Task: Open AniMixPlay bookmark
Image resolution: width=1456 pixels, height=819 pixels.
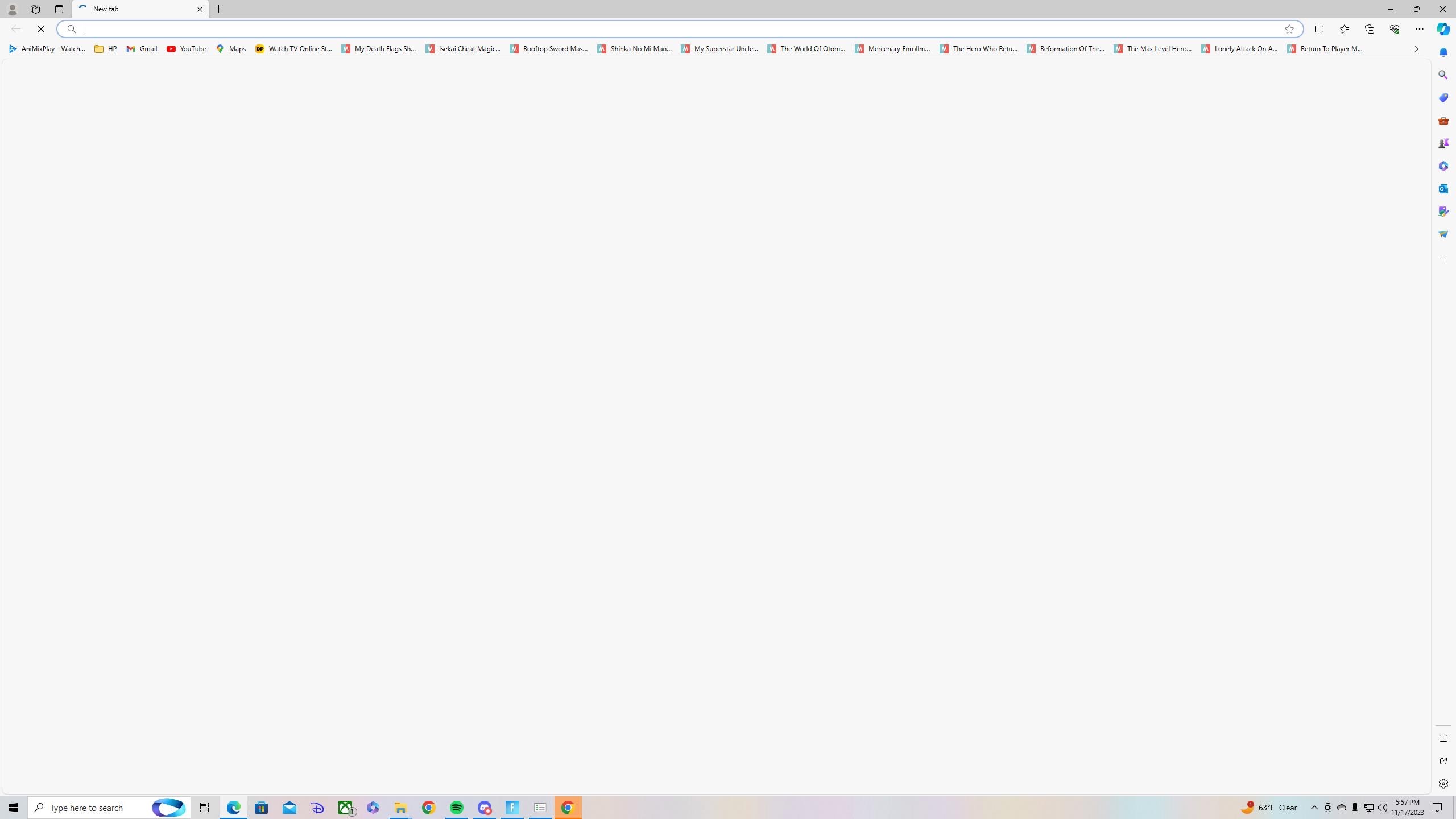Action: click(x=47, y=49)
